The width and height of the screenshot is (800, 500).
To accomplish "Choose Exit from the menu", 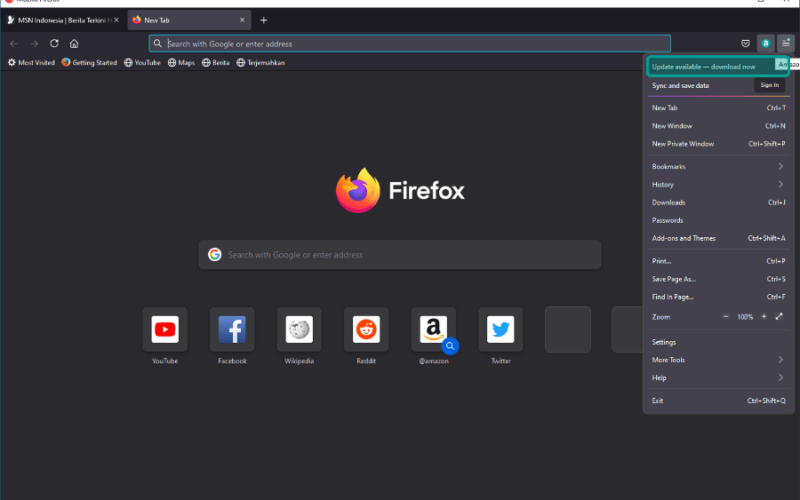I will (x=718, y=401).
